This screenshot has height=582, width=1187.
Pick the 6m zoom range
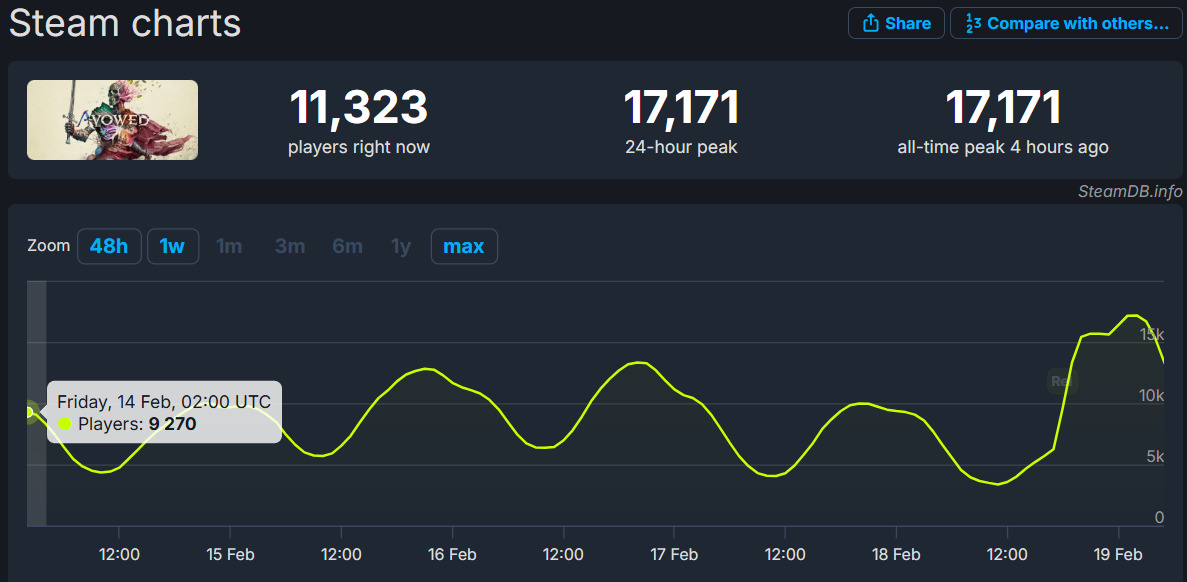pos(347,246)
